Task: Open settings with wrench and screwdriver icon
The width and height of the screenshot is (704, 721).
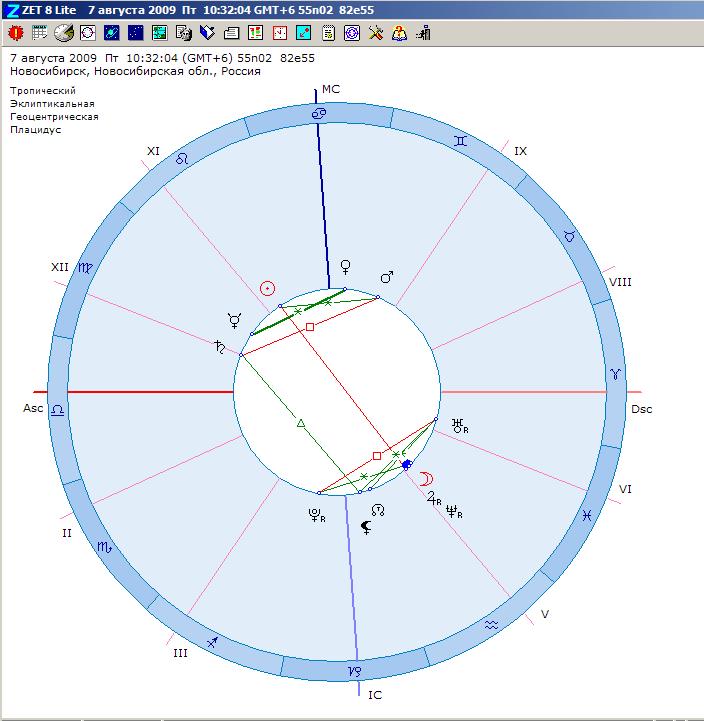Action: click(x=376, y=33)
